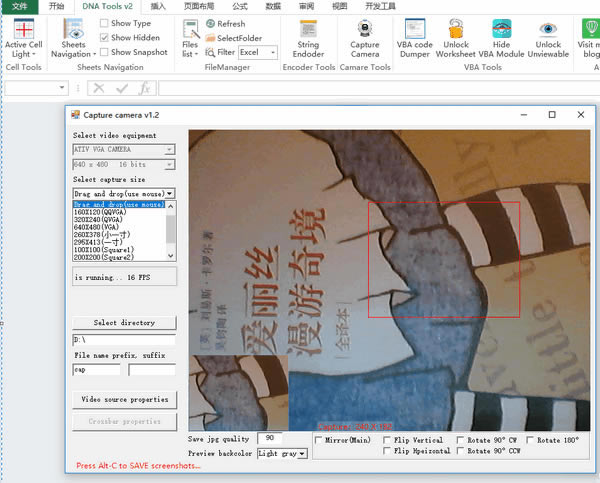Choose 200X200 (Square2) capture size
The height and width of the screenshot is (483, 600).
[x=104, y=257]
